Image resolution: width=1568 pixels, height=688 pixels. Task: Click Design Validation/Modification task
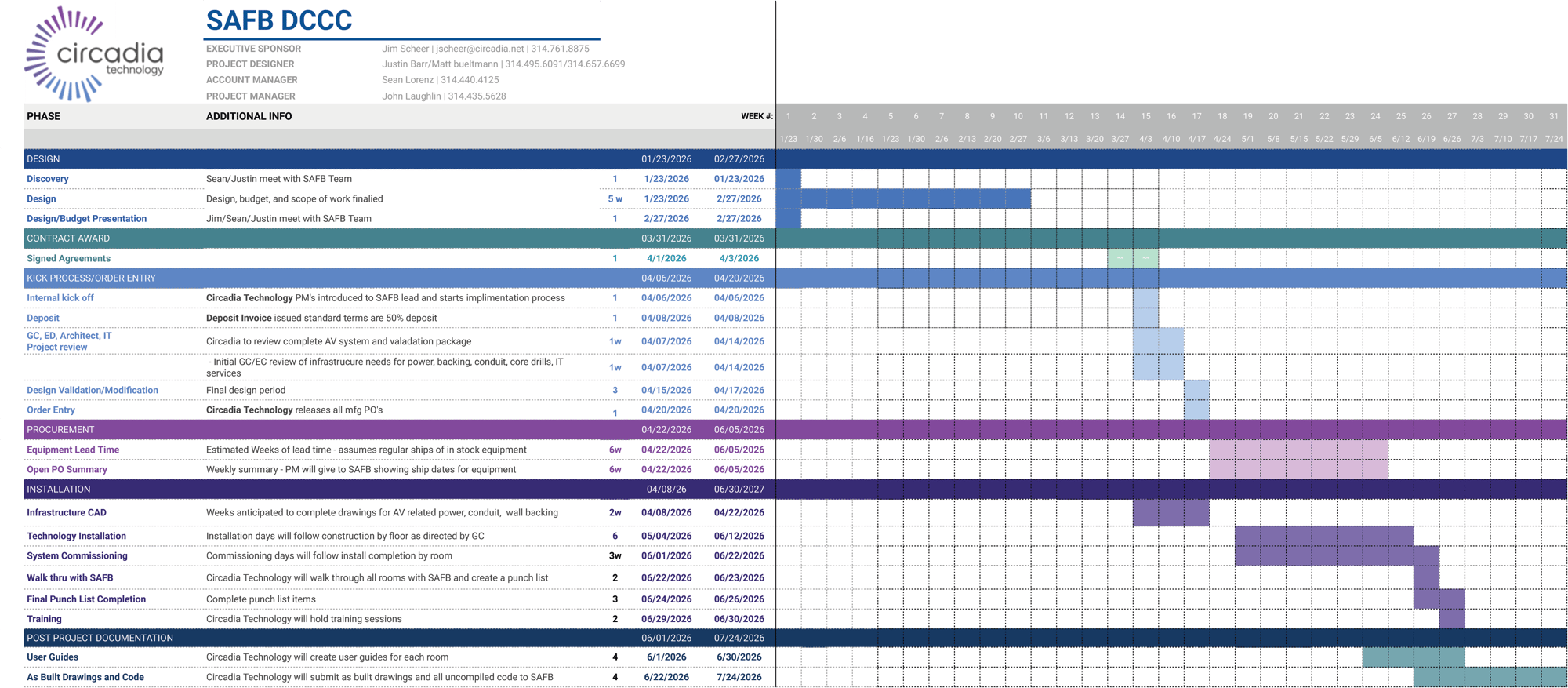click(x=93, y=390)
